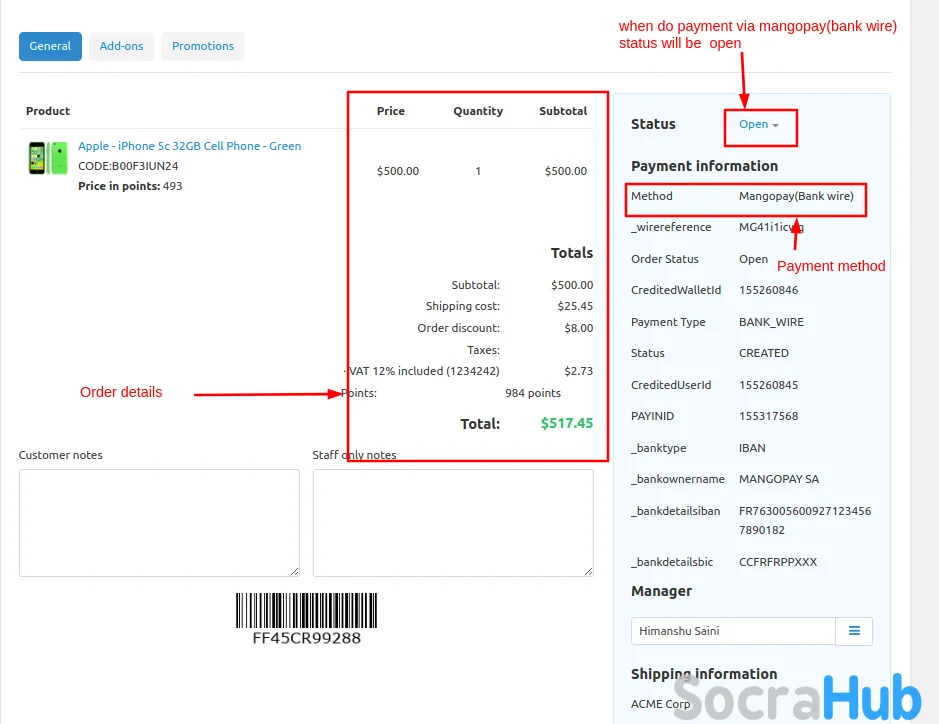Switch to the General tab
Image resolution: width=939 pixels, height=724 pixels.
coord(50,46)
